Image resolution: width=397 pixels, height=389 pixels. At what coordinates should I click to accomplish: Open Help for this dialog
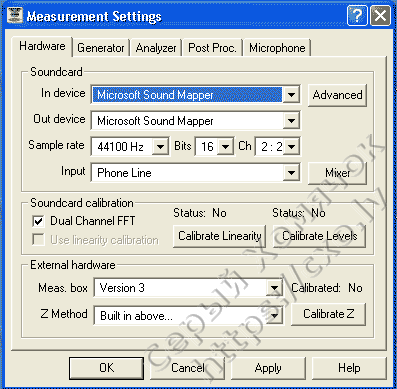pyautogui.click(x=349, y=368)
